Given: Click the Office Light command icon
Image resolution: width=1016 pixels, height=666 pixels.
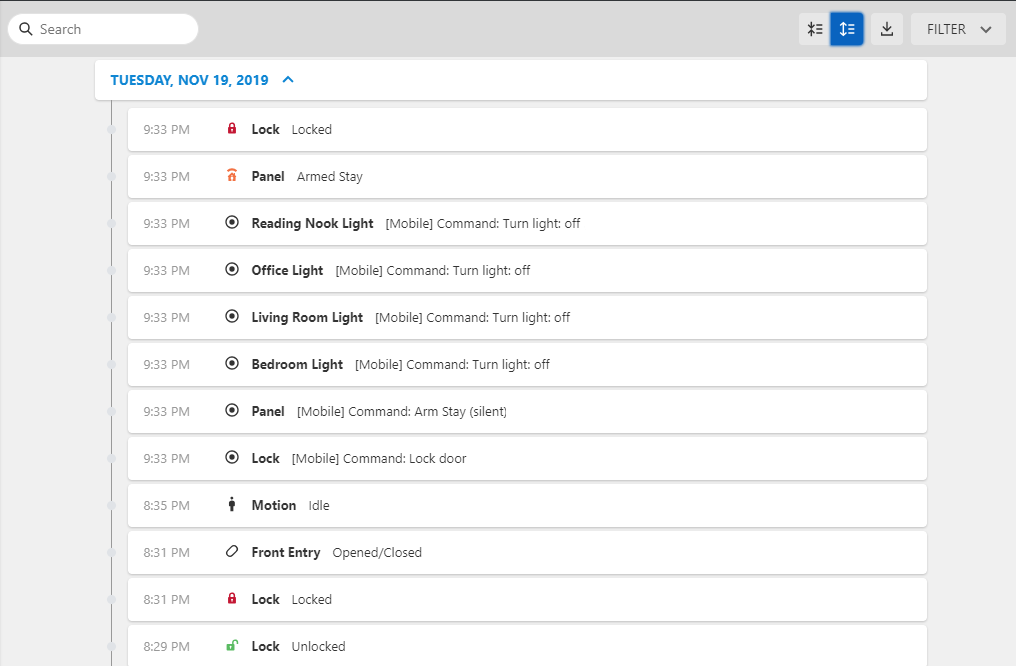Looking at the screenshot, I should [x=232, y=270].
